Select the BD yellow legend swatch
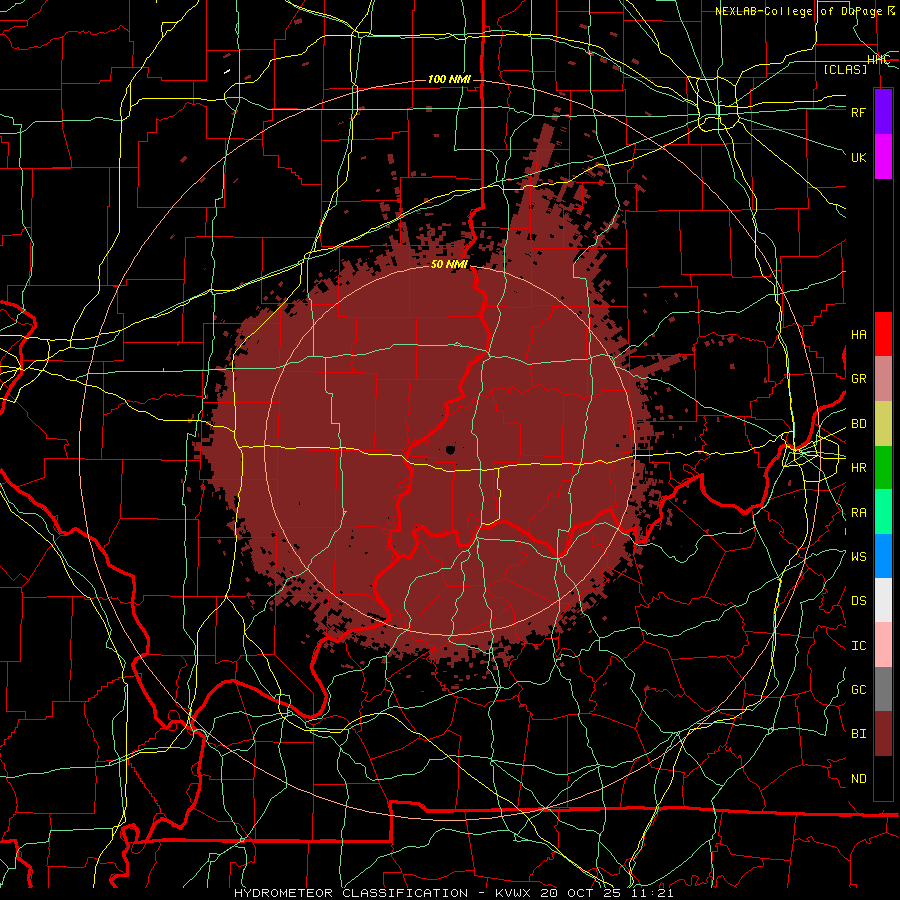Screen dimensions: 900x900 (x=883, y=423)
